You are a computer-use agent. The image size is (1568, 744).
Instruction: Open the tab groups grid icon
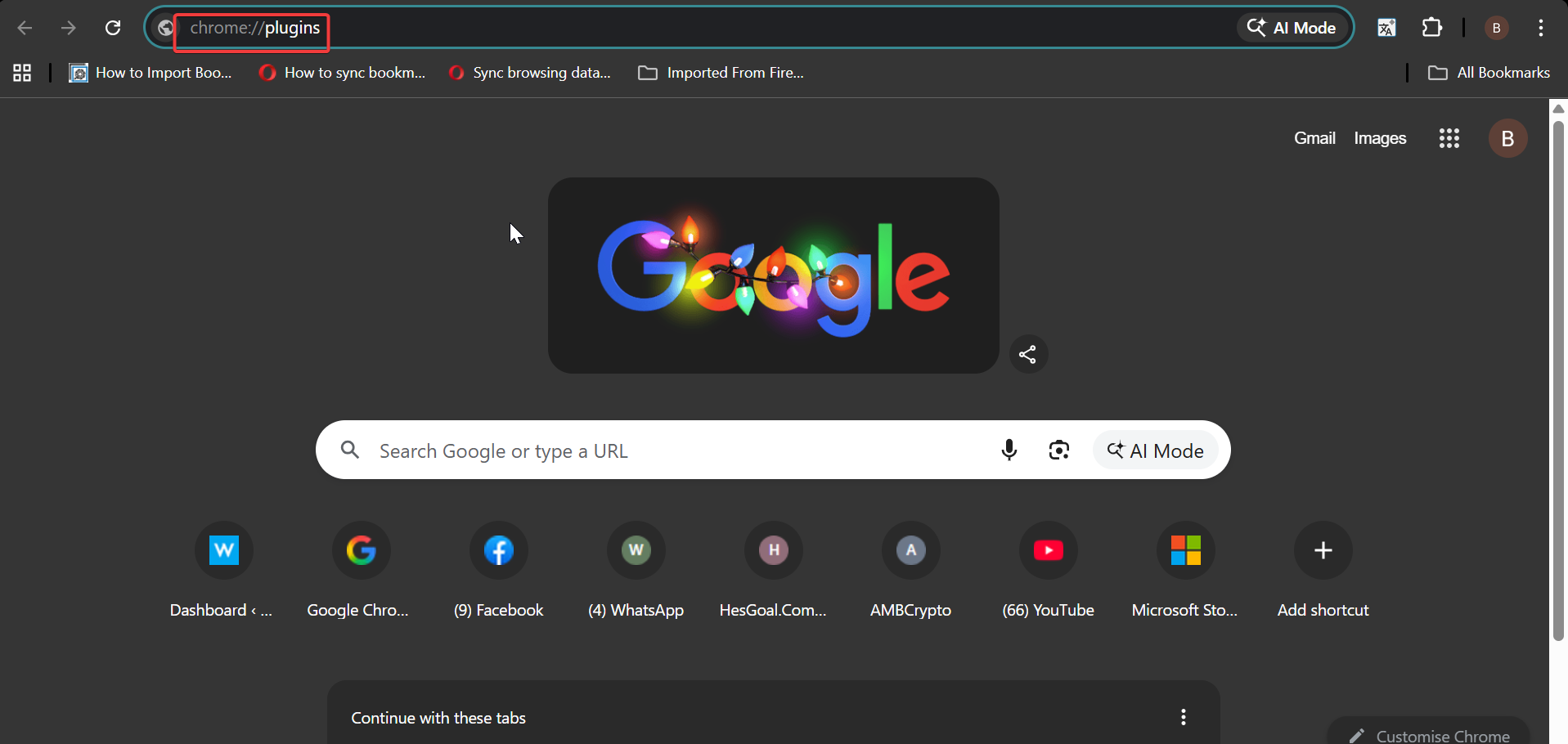(22, 73)
